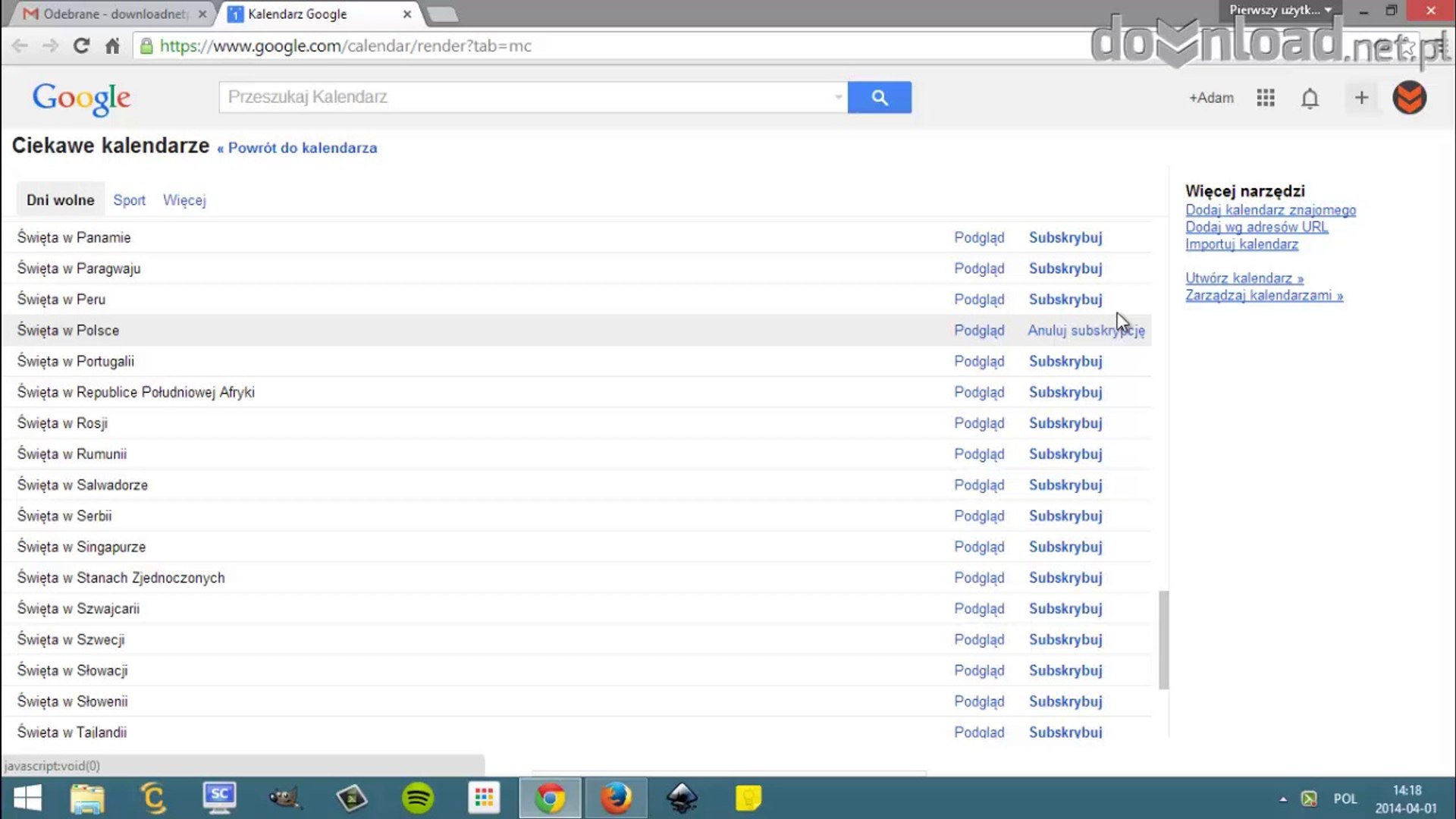The width and height of the screenshot is (1456, 819).
Task: Show hidden system tray icons arrow
Action: point(1283,799)
